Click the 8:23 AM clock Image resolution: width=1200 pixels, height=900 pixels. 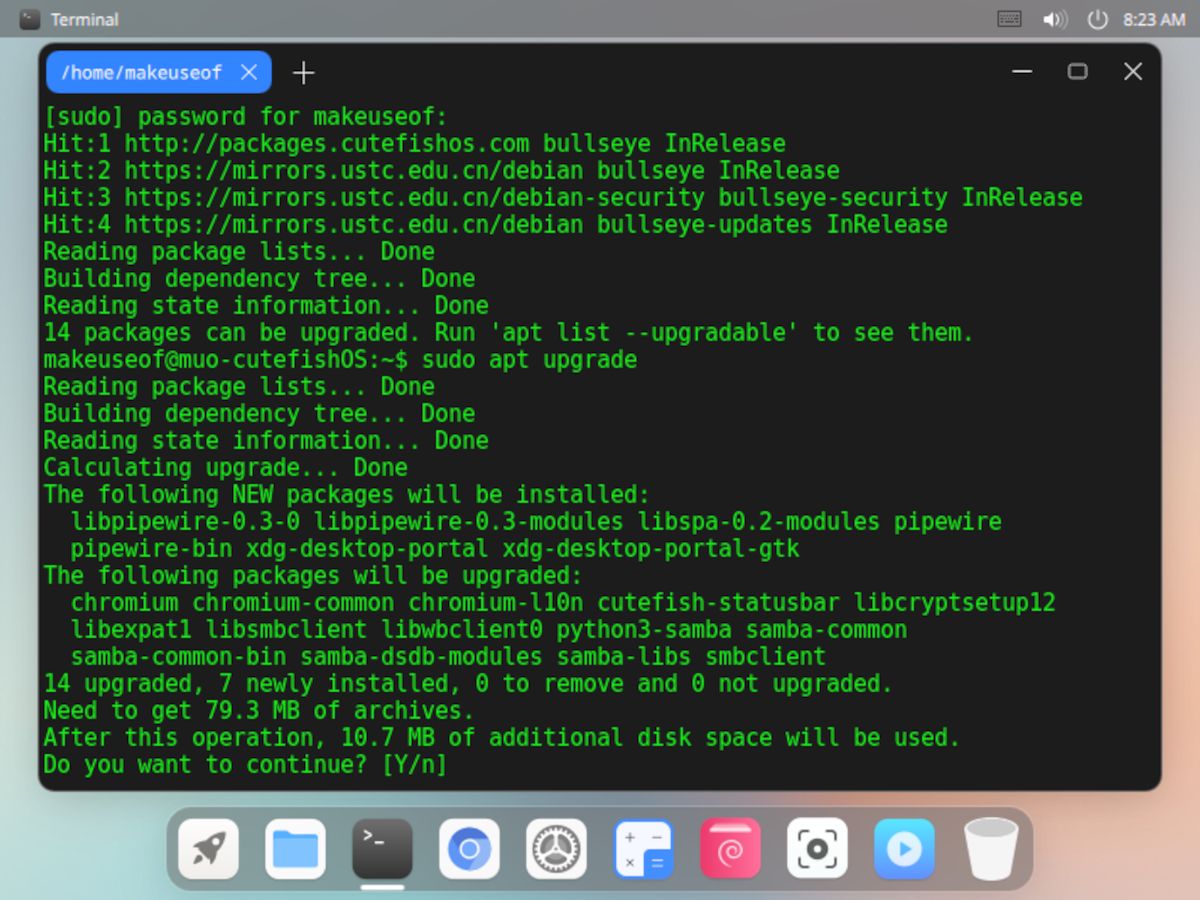(1154, 19)
